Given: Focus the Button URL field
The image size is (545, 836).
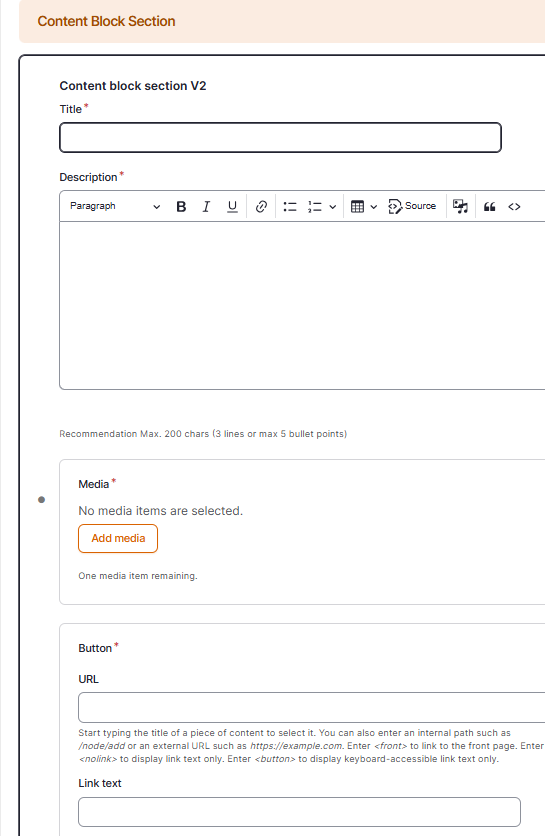Looking at the screenshot, I should [x=312, y=708].
